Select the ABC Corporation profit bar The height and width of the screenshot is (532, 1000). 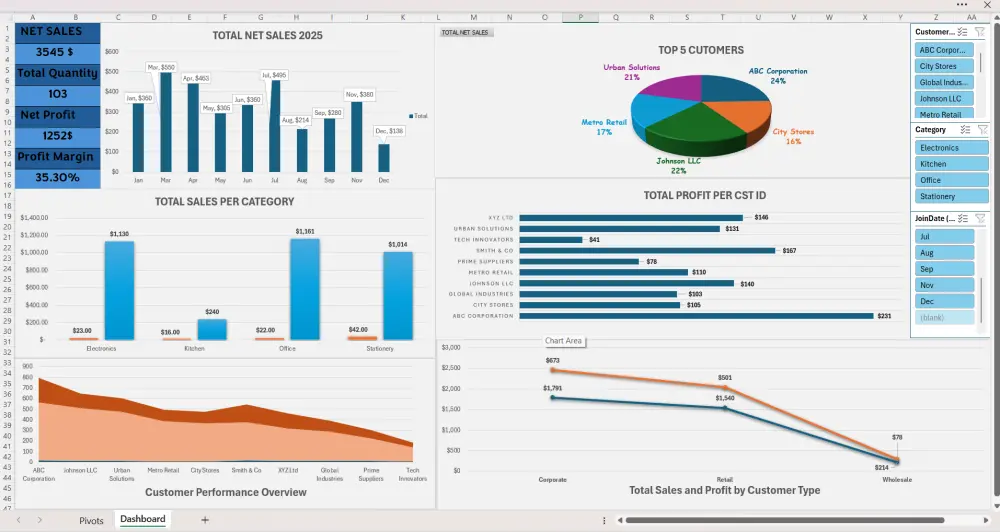[696, 316]
